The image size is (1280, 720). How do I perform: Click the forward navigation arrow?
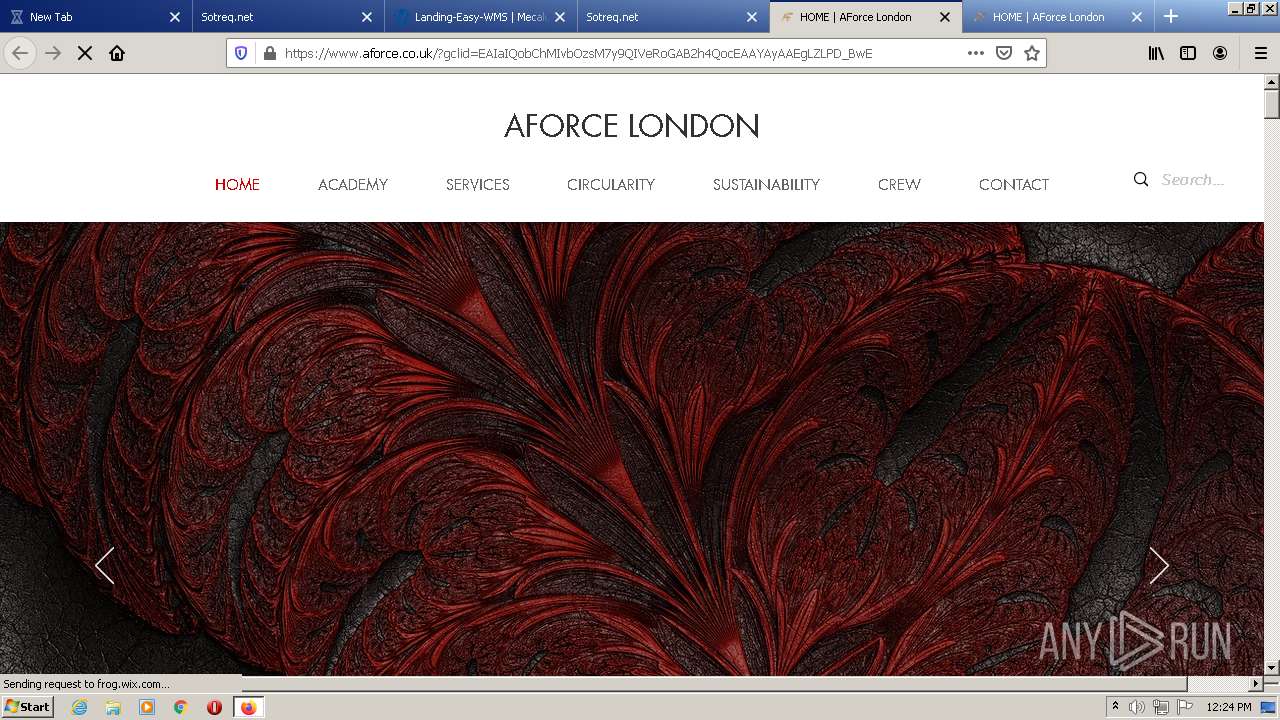pyautogui.click(x=53, y=53)
